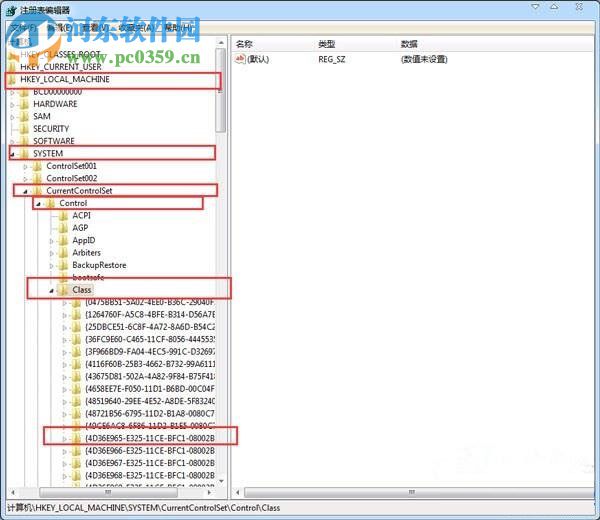This screenshot has width=600, height=520.
Task: Click the REG_SZ type cell
Action: [332, 59]
